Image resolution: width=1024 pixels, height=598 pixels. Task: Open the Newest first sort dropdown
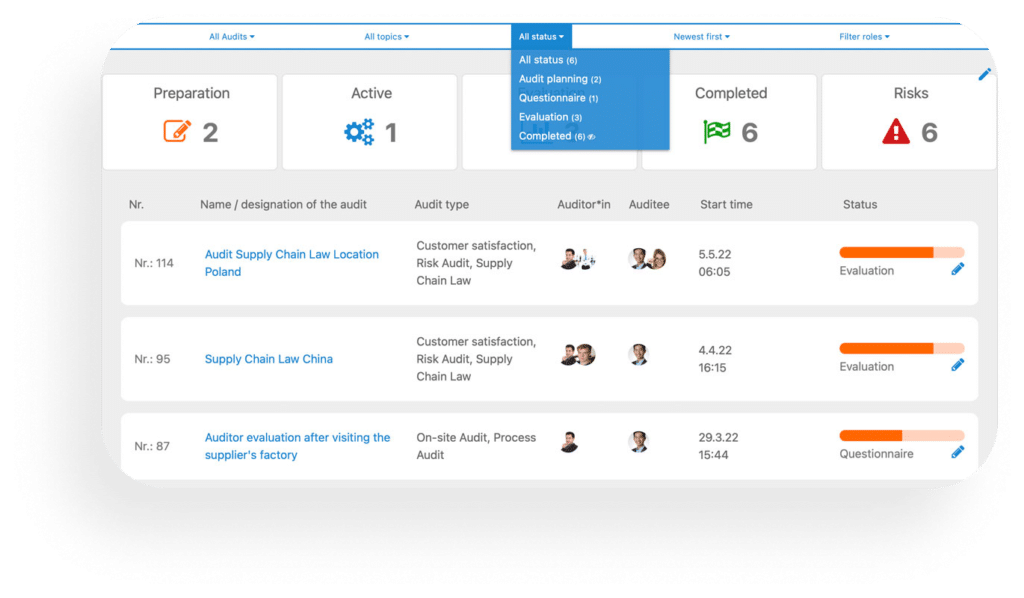701,37
